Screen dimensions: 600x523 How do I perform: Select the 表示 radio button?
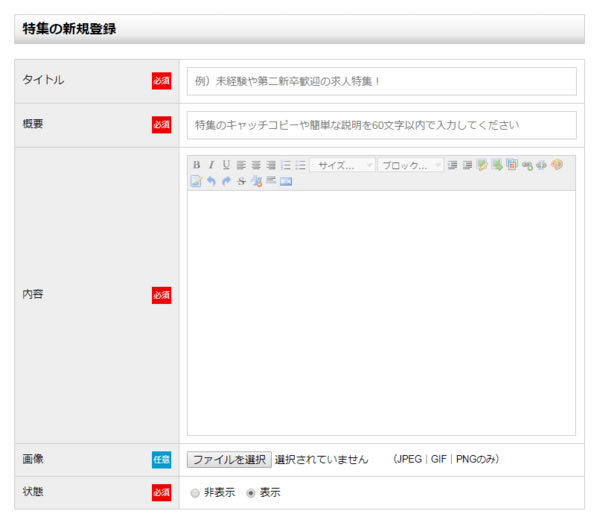251,493
